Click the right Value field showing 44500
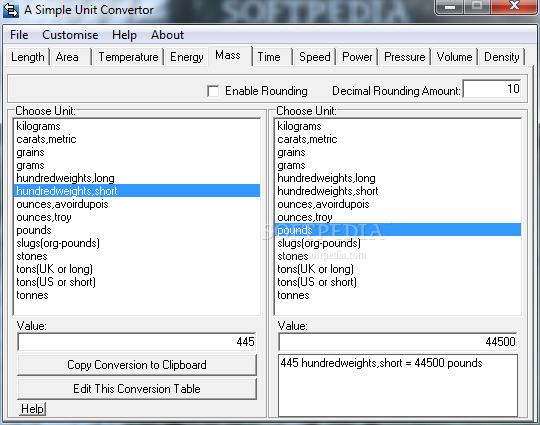 click(x=398, y=342)
